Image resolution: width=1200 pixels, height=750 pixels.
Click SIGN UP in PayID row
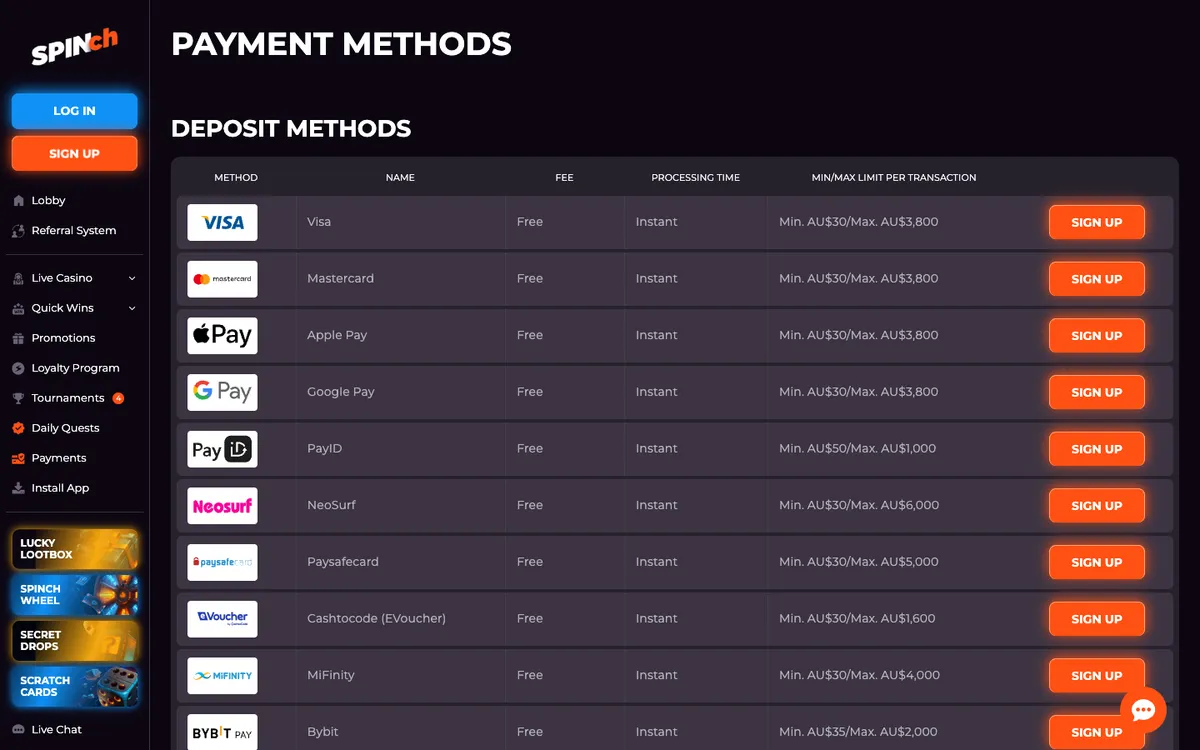click(1097, 449)
